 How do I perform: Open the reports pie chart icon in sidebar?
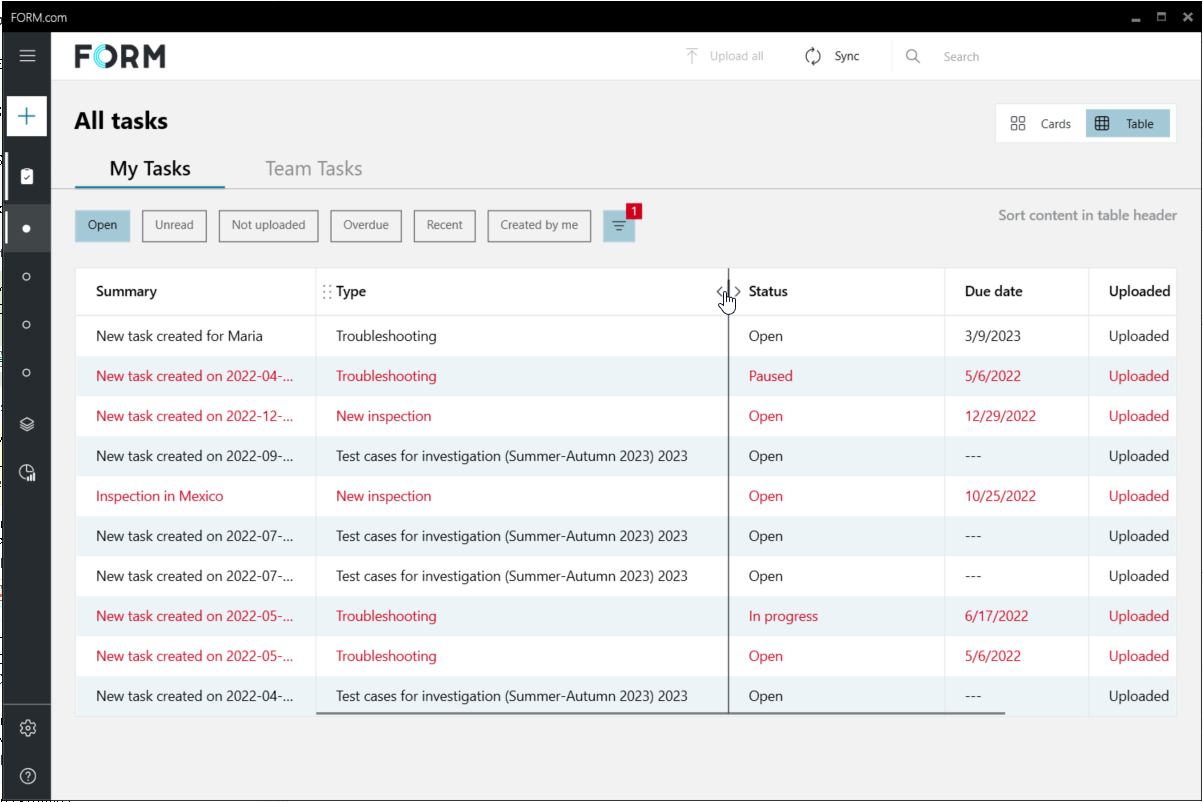(27, 472)
